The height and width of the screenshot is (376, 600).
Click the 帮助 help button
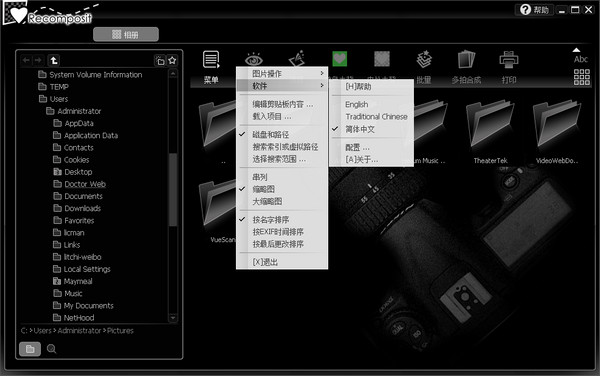[x=534, y=10]
